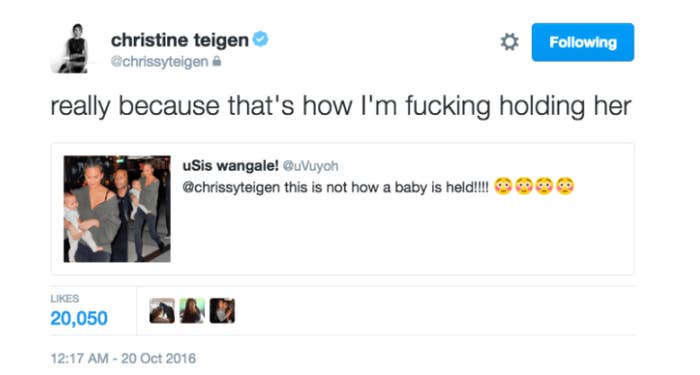
Task: Open the gear settings icon
Action: point(509,42)
